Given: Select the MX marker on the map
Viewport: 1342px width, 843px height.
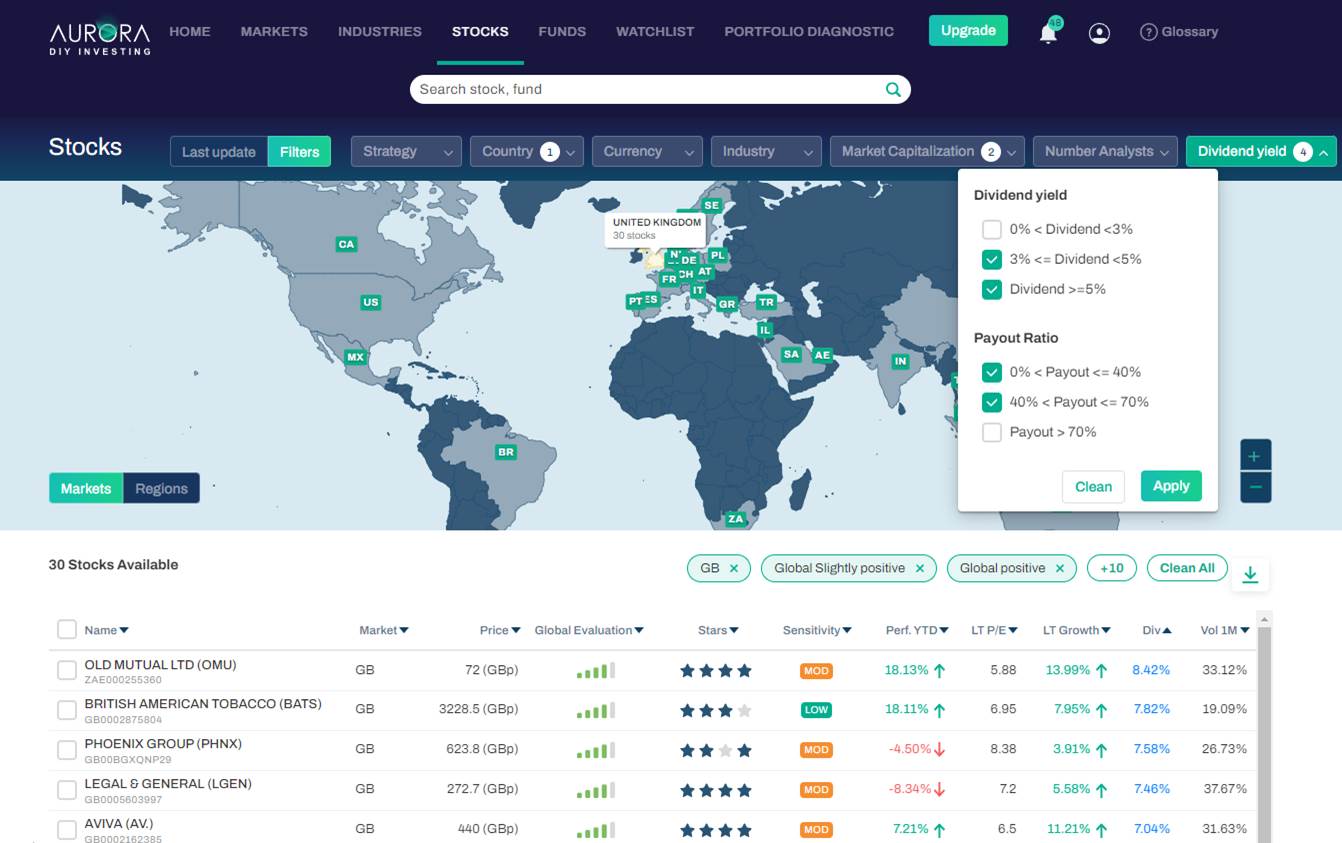Looking at the screenshot, I should coord(355,357).
